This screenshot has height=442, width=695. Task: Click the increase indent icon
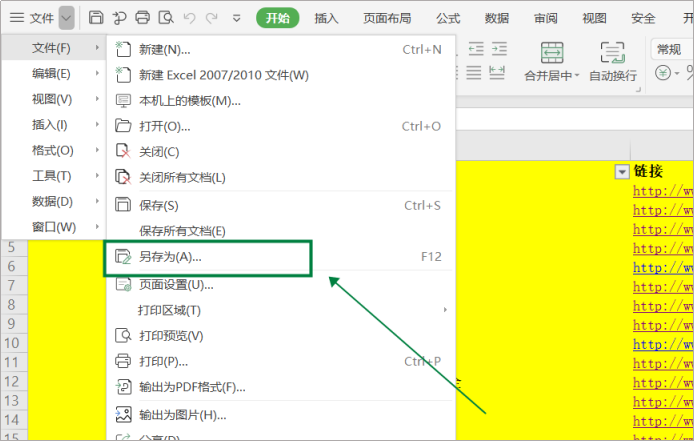pyautogui.click(x=499, y=49)
